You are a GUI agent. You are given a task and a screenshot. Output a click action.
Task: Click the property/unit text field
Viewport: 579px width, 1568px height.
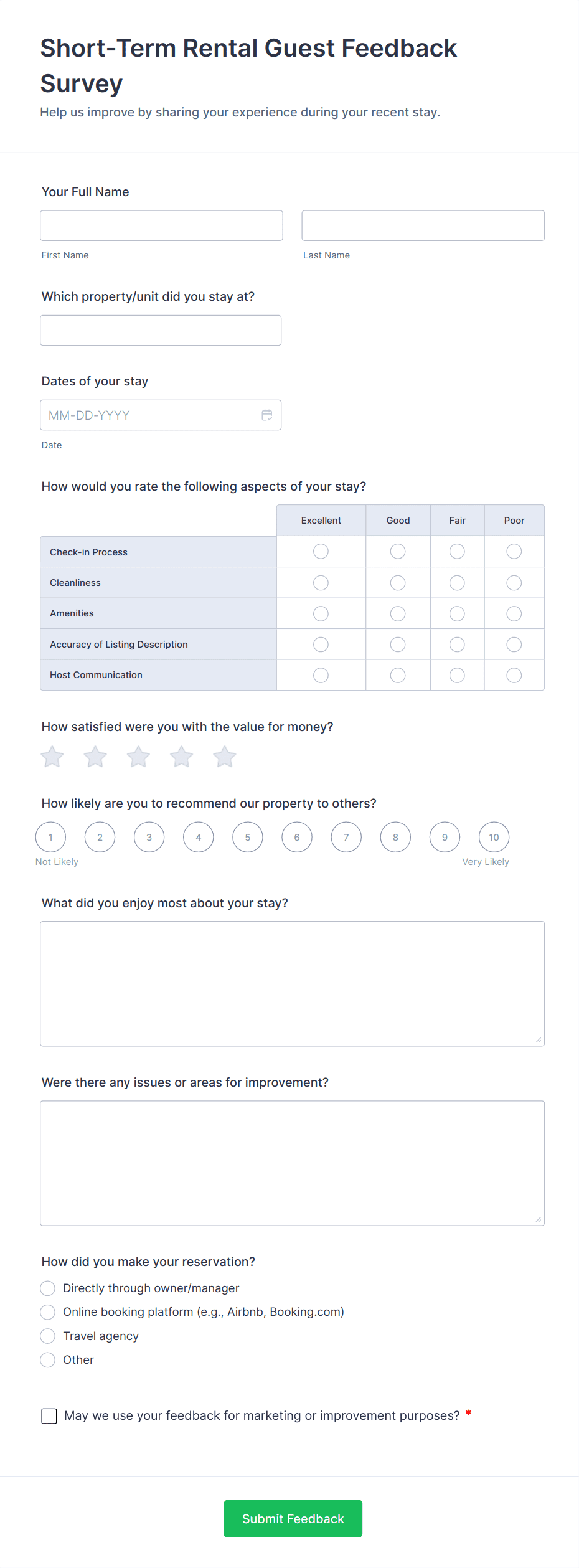(160, 330)
